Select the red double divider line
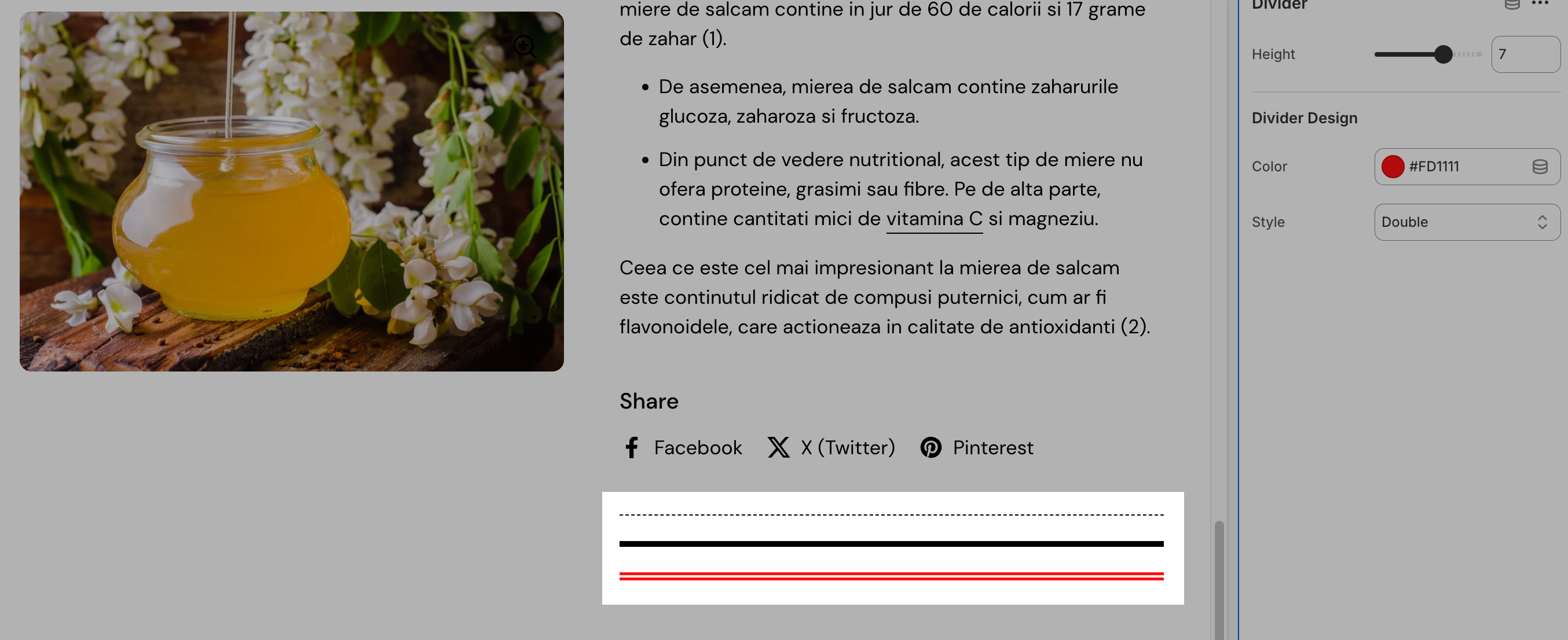The width and height of the screenshot is (1568, 640). coord(891,576)
